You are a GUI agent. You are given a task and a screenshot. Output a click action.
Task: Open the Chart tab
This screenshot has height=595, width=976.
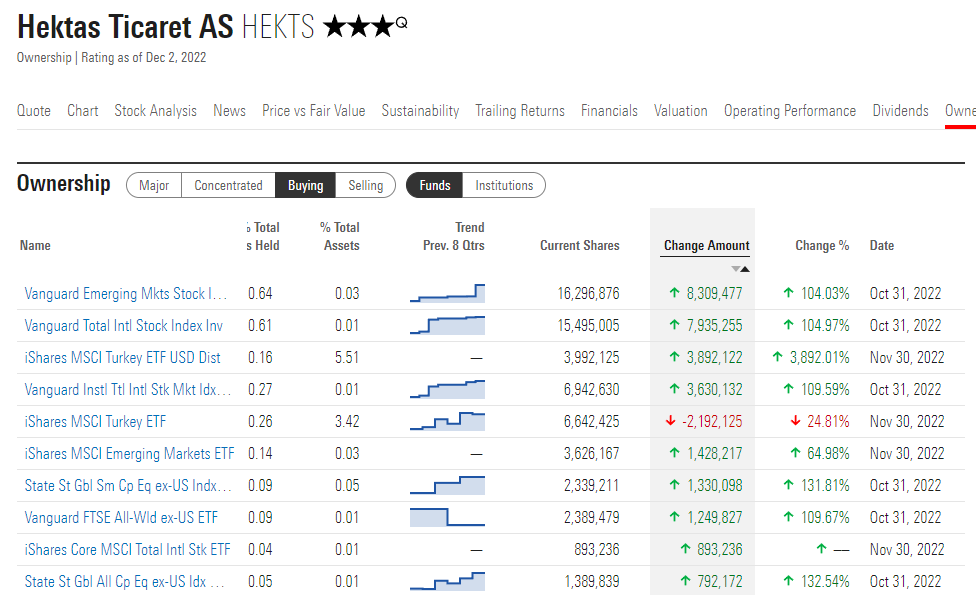tap(83, 111)
